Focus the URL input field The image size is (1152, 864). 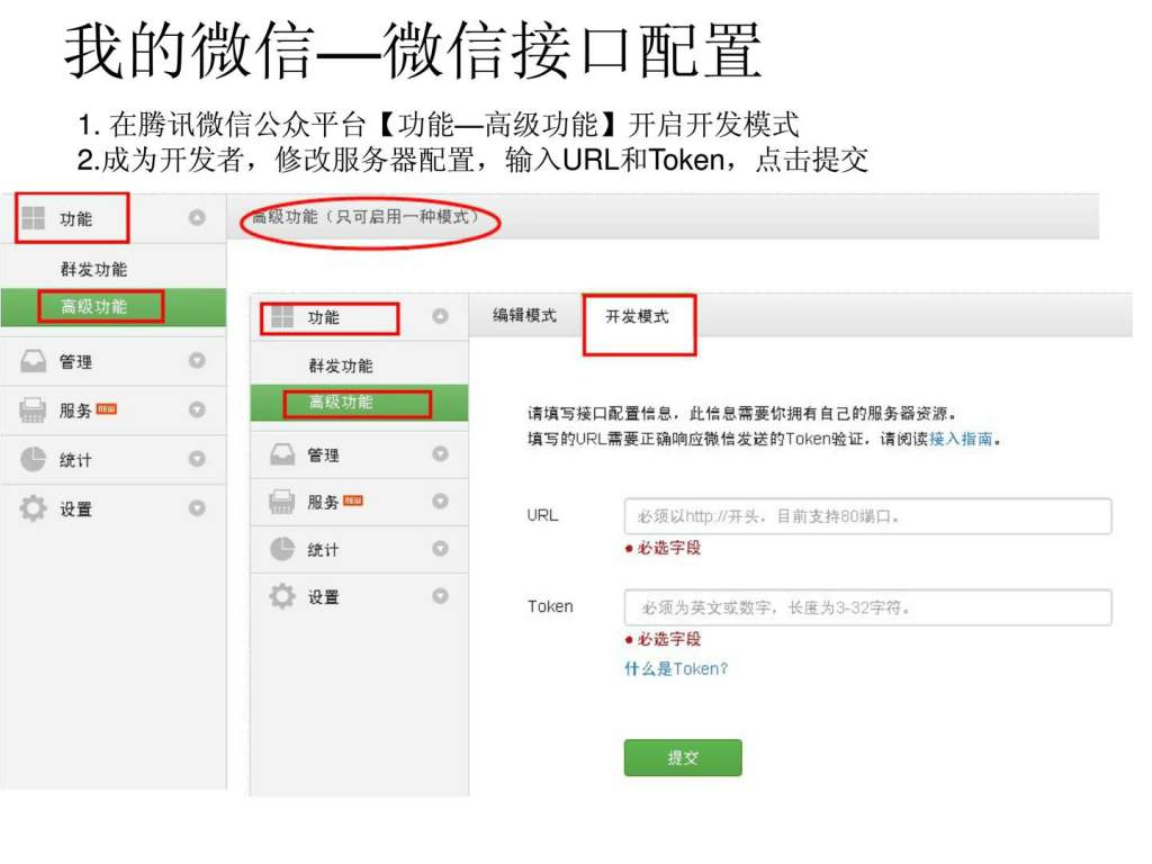point(868,516)
